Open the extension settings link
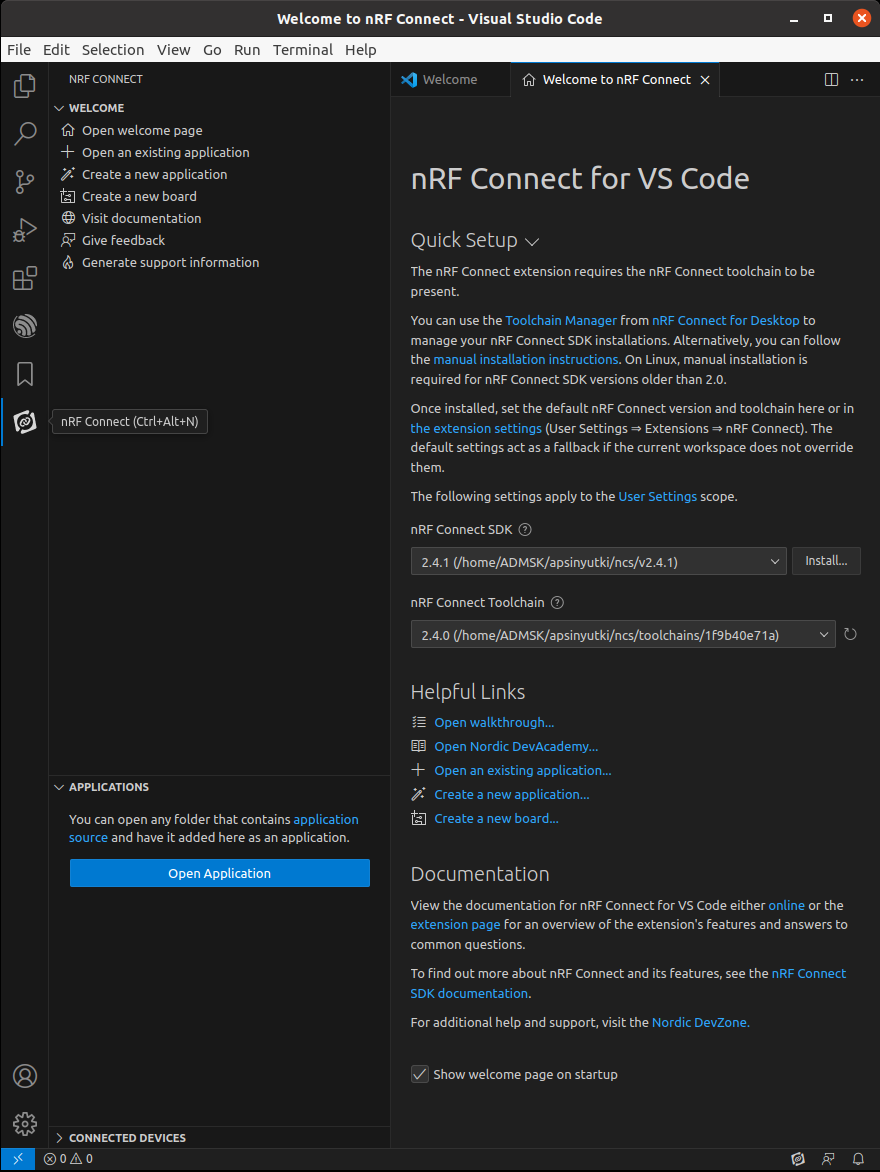The width and height of the screenshot is (880, 1172). tap(476, 428)
